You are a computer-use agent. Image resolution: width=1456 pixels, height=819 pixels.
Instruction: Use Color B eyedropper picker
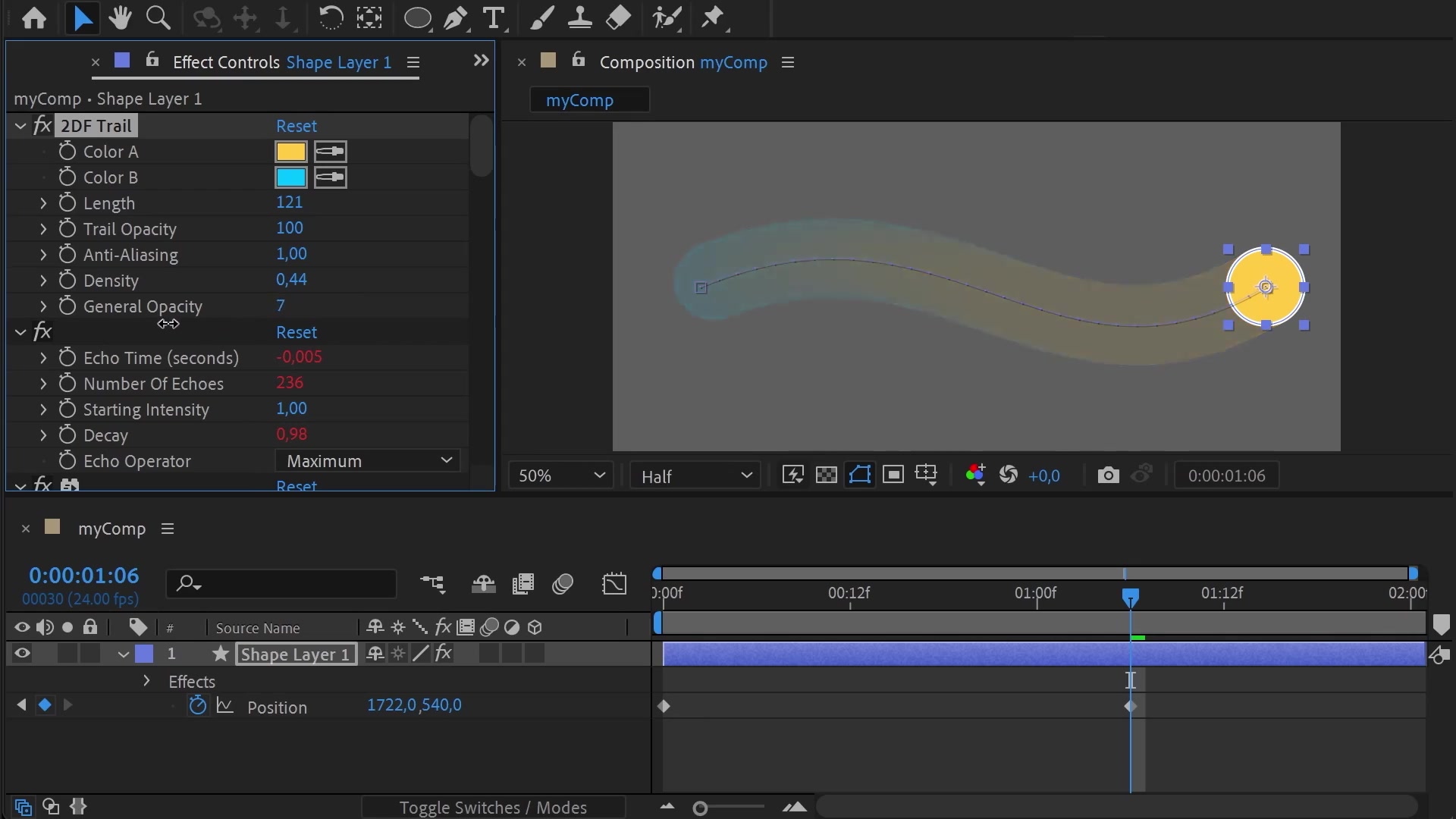point(331,177)
